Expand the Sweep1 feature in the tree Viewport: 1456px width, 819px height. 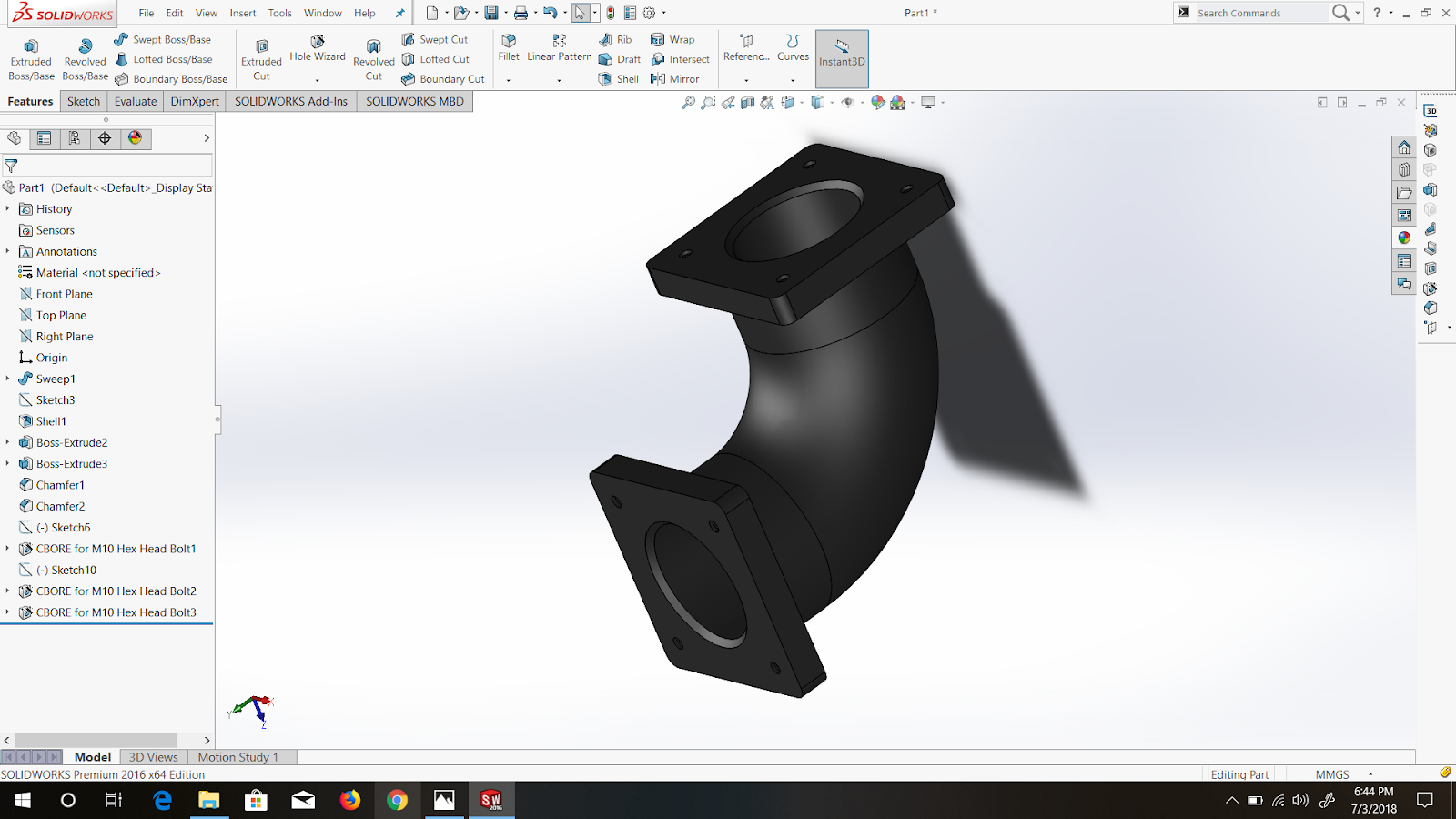pyautogui.click(x=7, y=379)
